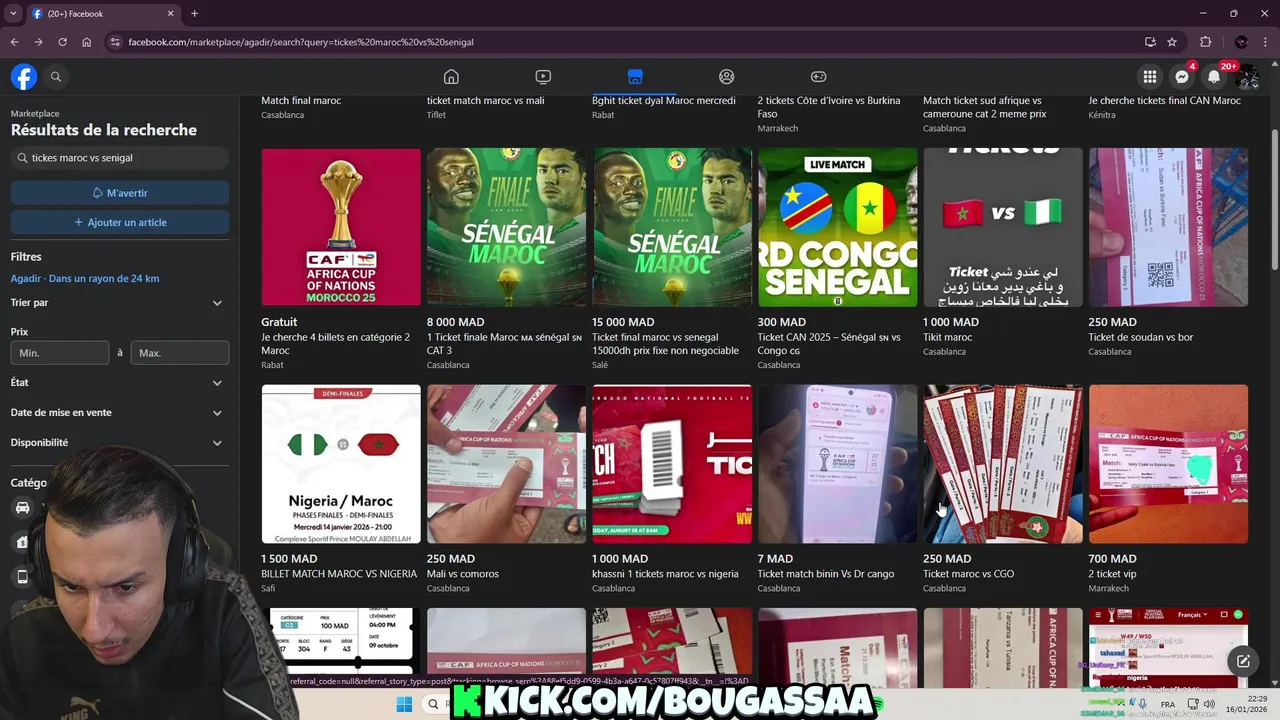The image size is (1280, 720).
Task: Open the 300 MAD RD Congo Senegal listing
Action: pyautogui.click(x=838, y=259)
